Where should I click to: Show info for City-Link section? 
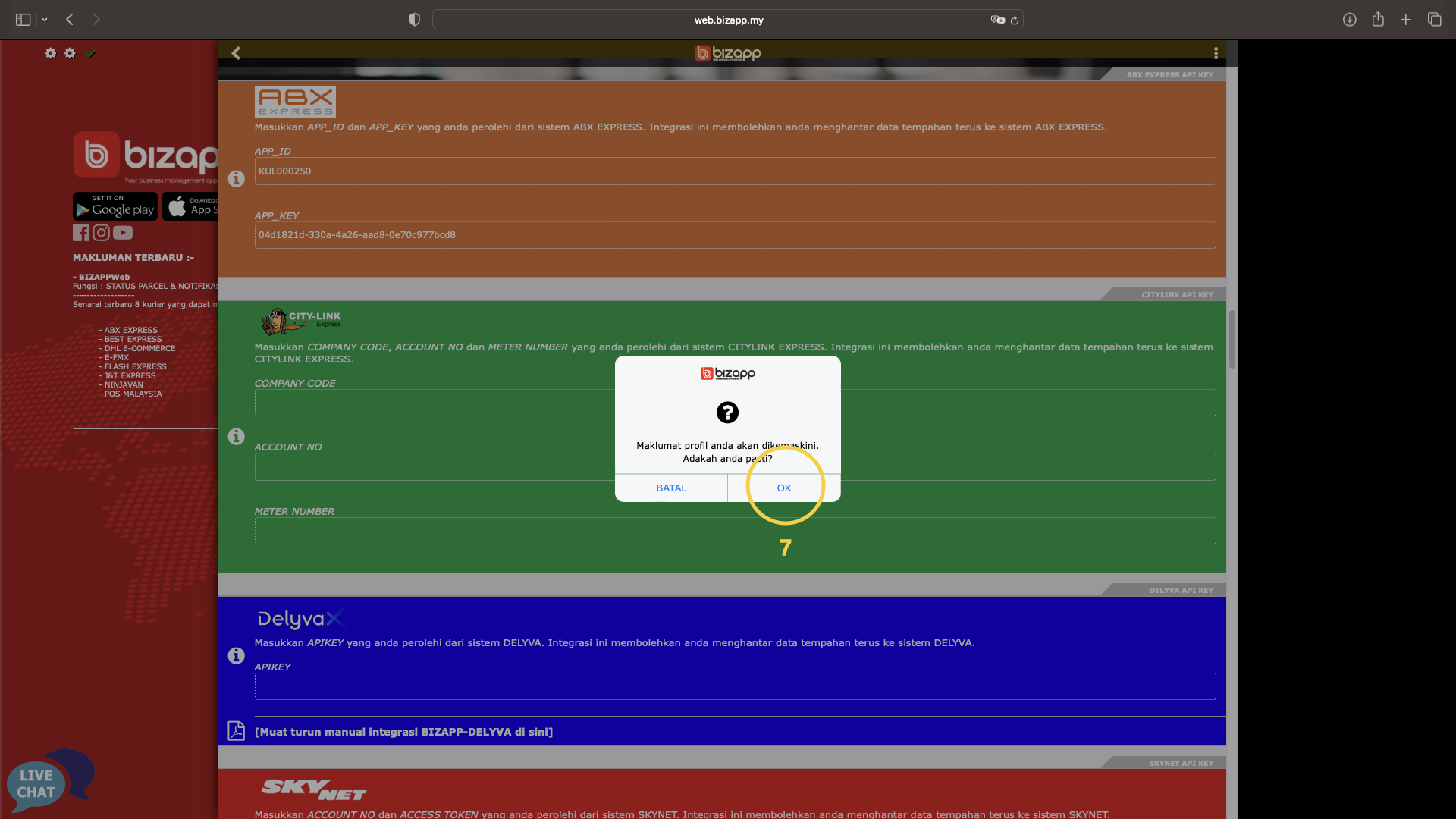coord(236,436)
